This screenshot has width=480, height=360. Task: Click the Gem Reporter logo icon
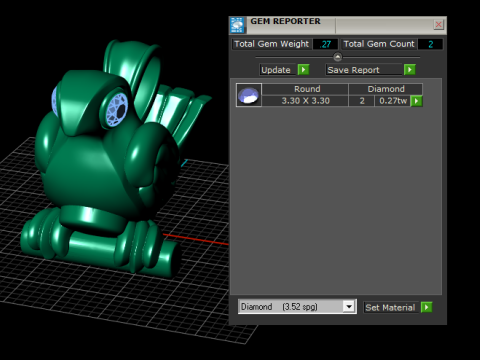pyautogui.click(x=237, y=25)
